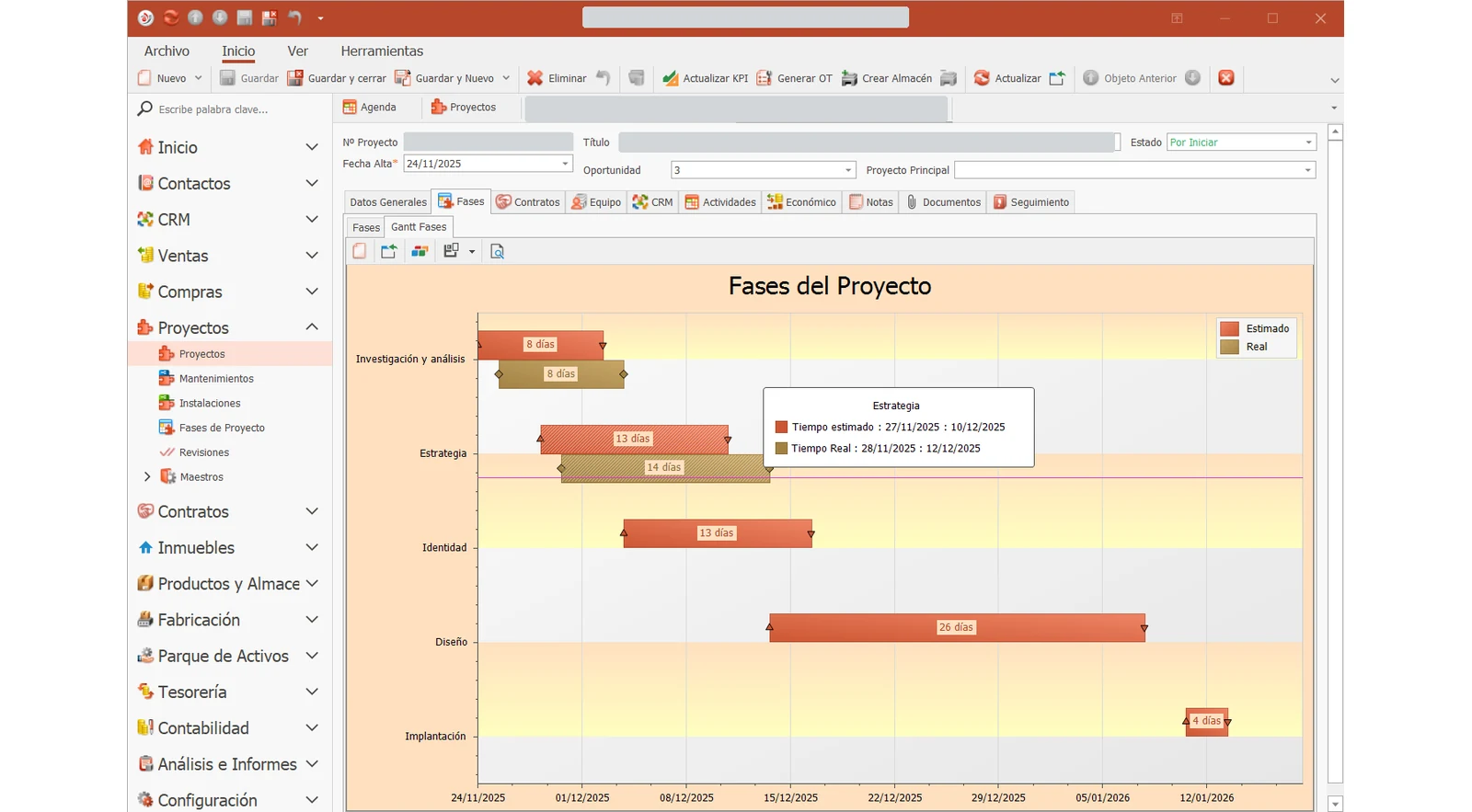Open the Contabilidad sidebar section
Screen dimensions: 1472x812
pyautogui.click(x=228, y=728)
